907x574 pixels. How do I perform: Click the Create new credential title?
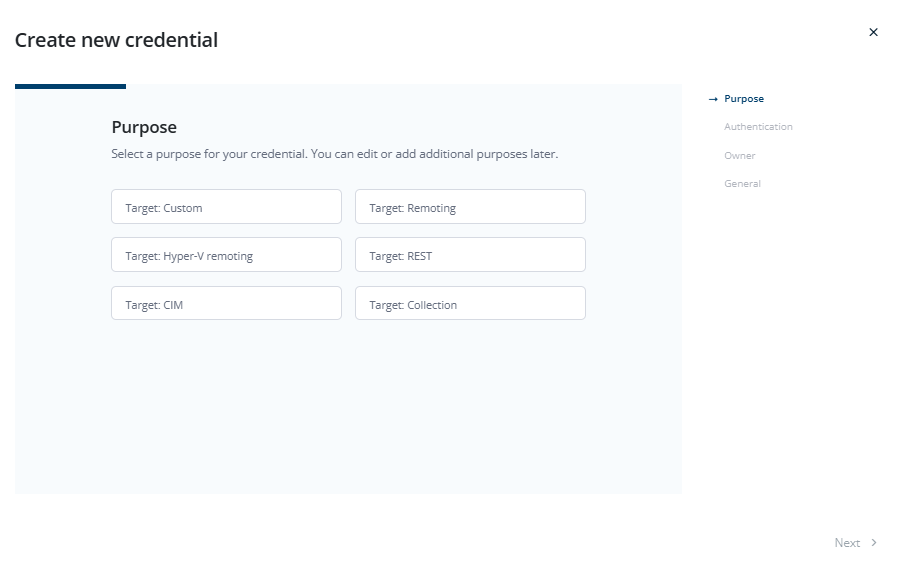[116, 40]
